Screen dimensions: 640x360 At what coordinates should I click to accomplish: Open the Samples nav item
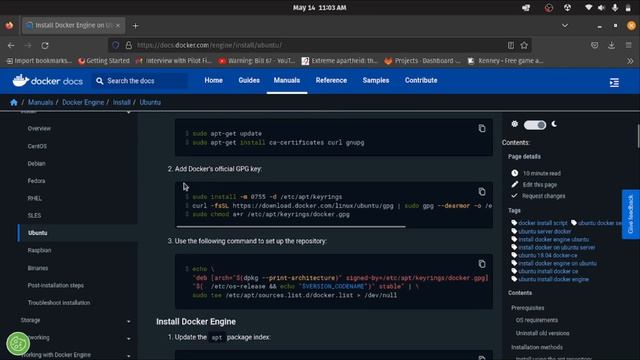click(376, 80)
